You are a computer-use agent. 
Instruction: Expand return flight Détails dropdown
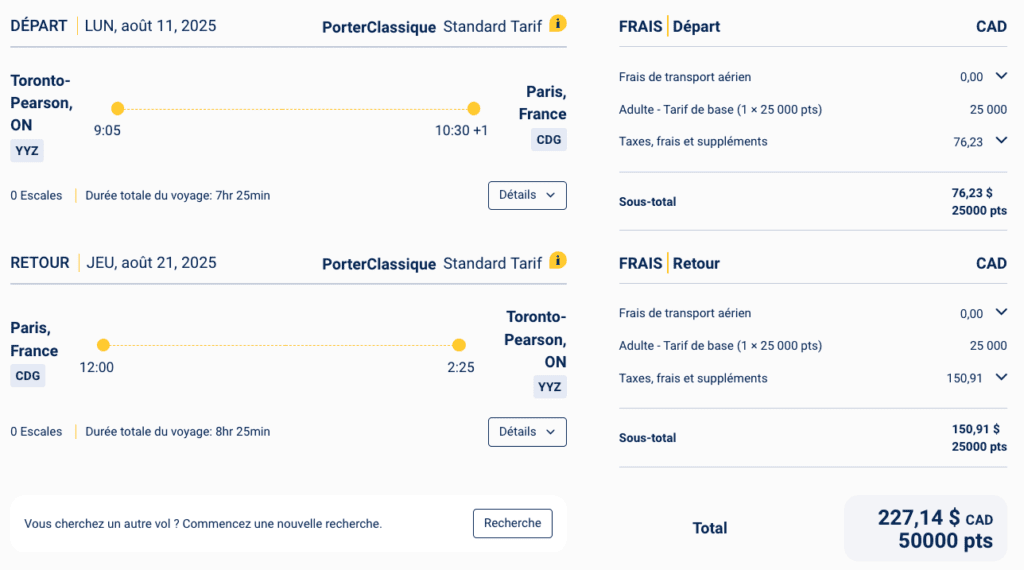(x=527, y=432)
